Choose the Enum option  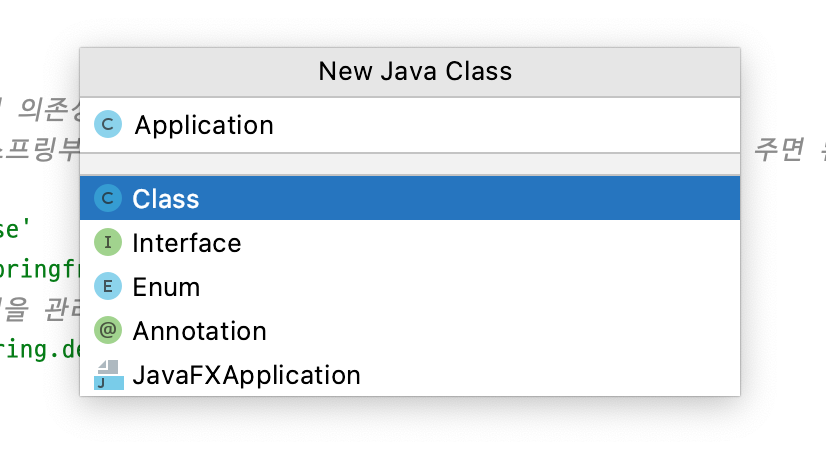[x=410, y=287]
